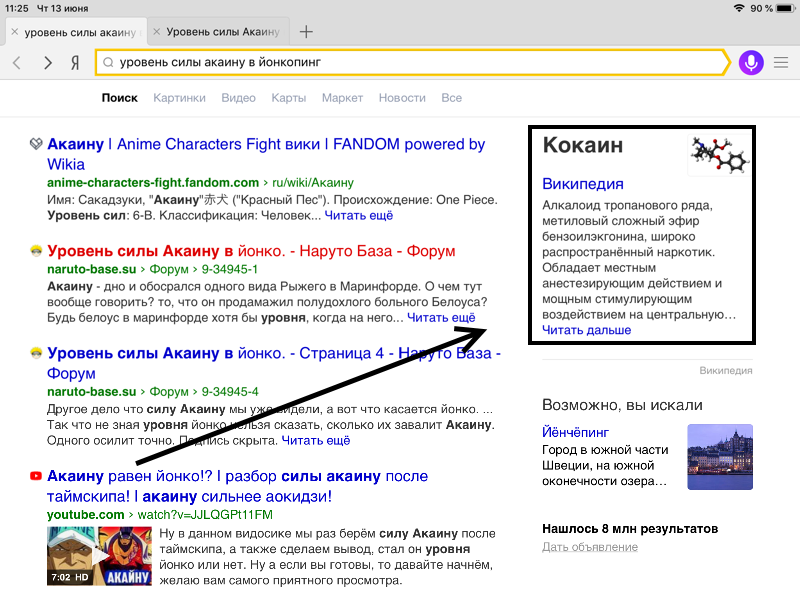Open Йёнчёпинг suggestion link

(576, 432)
